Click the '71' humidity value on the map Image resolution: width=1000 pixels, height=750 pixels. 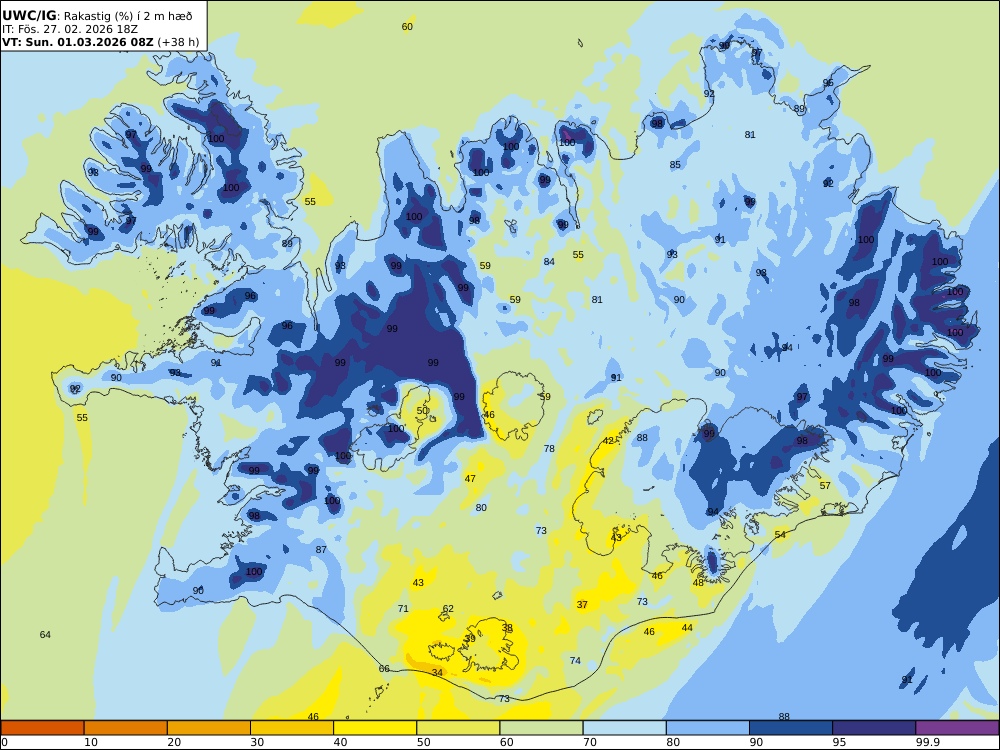pyautogui.click(x=403, y=609)
